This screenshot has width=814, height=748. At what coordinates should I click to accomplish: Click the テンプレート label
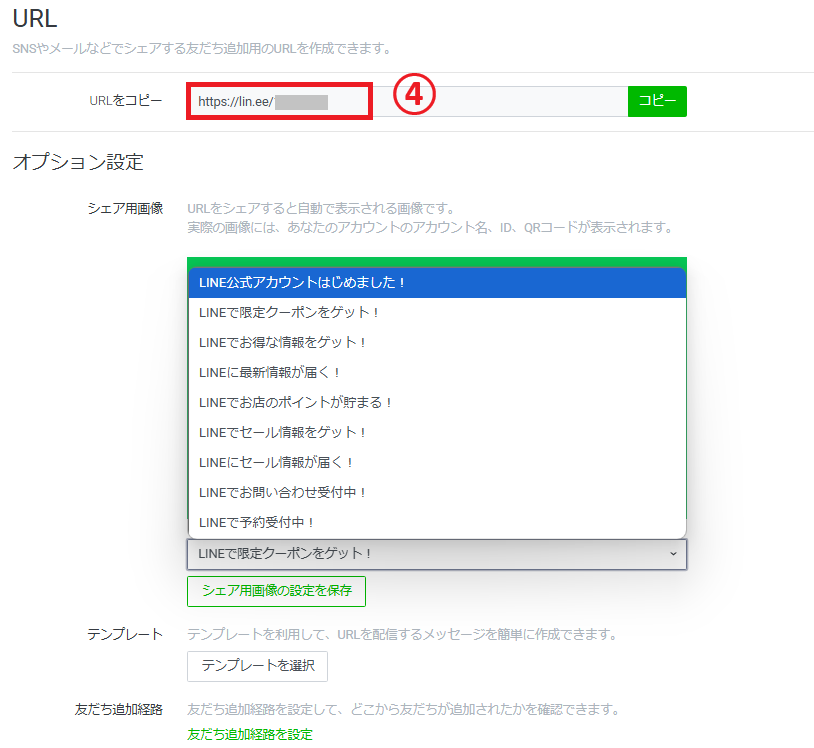click(x=125, y=634)
